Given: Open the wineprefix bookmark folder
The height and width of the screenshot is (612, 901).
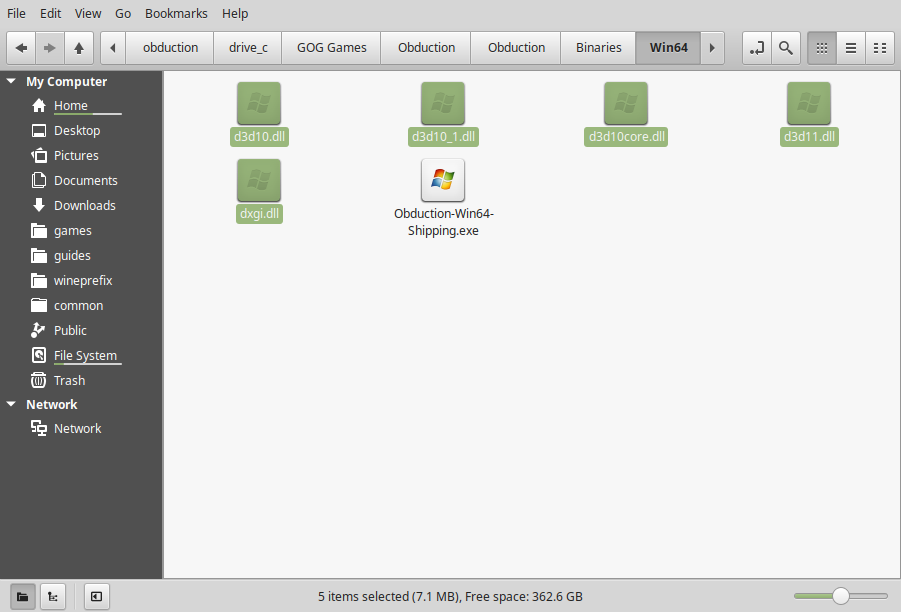Looking at the screenshot, I should 83,280.
